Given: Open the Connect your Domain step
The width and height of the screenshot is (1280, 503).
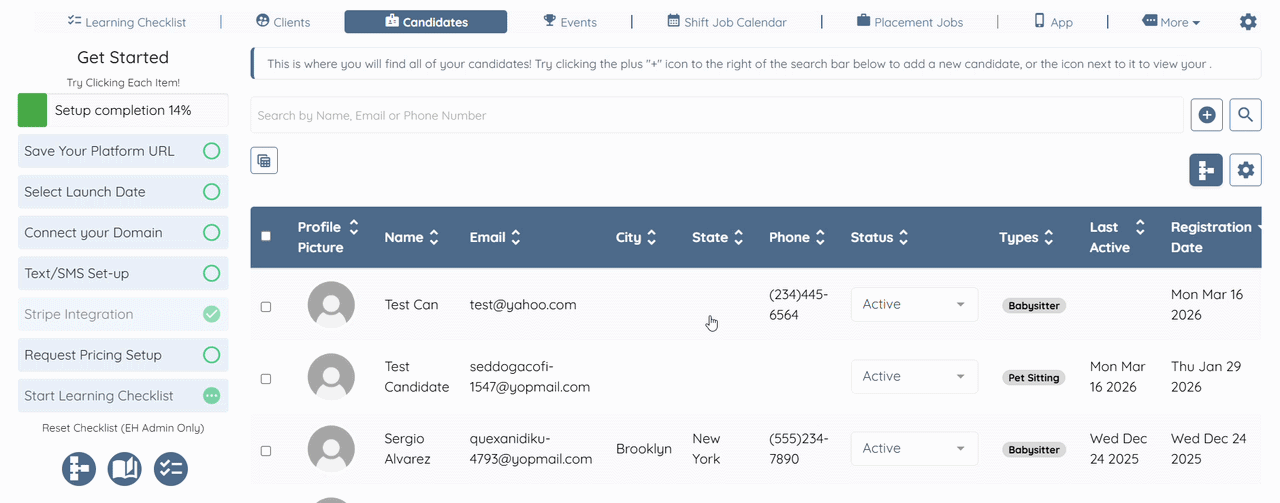Looking at the screenshot, I should (122, 233).
